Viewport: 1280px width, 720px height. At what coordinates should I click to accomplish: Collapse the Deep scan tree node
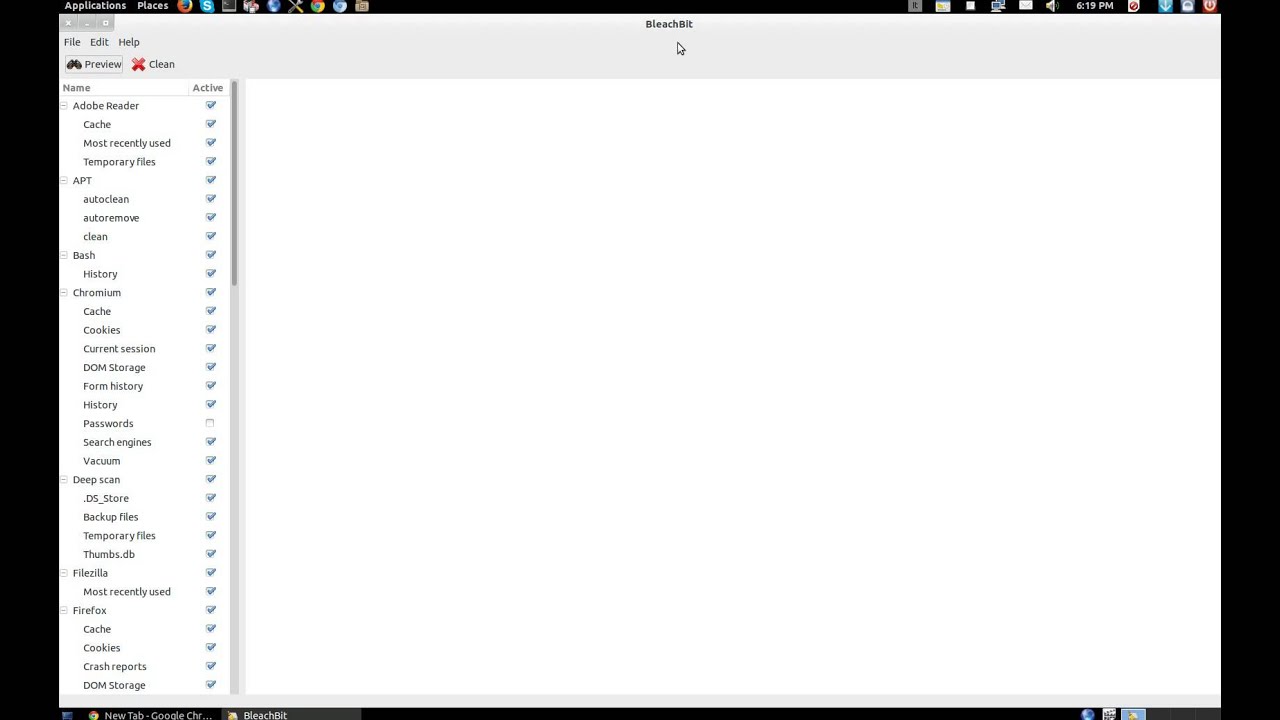tap(65, 479)
